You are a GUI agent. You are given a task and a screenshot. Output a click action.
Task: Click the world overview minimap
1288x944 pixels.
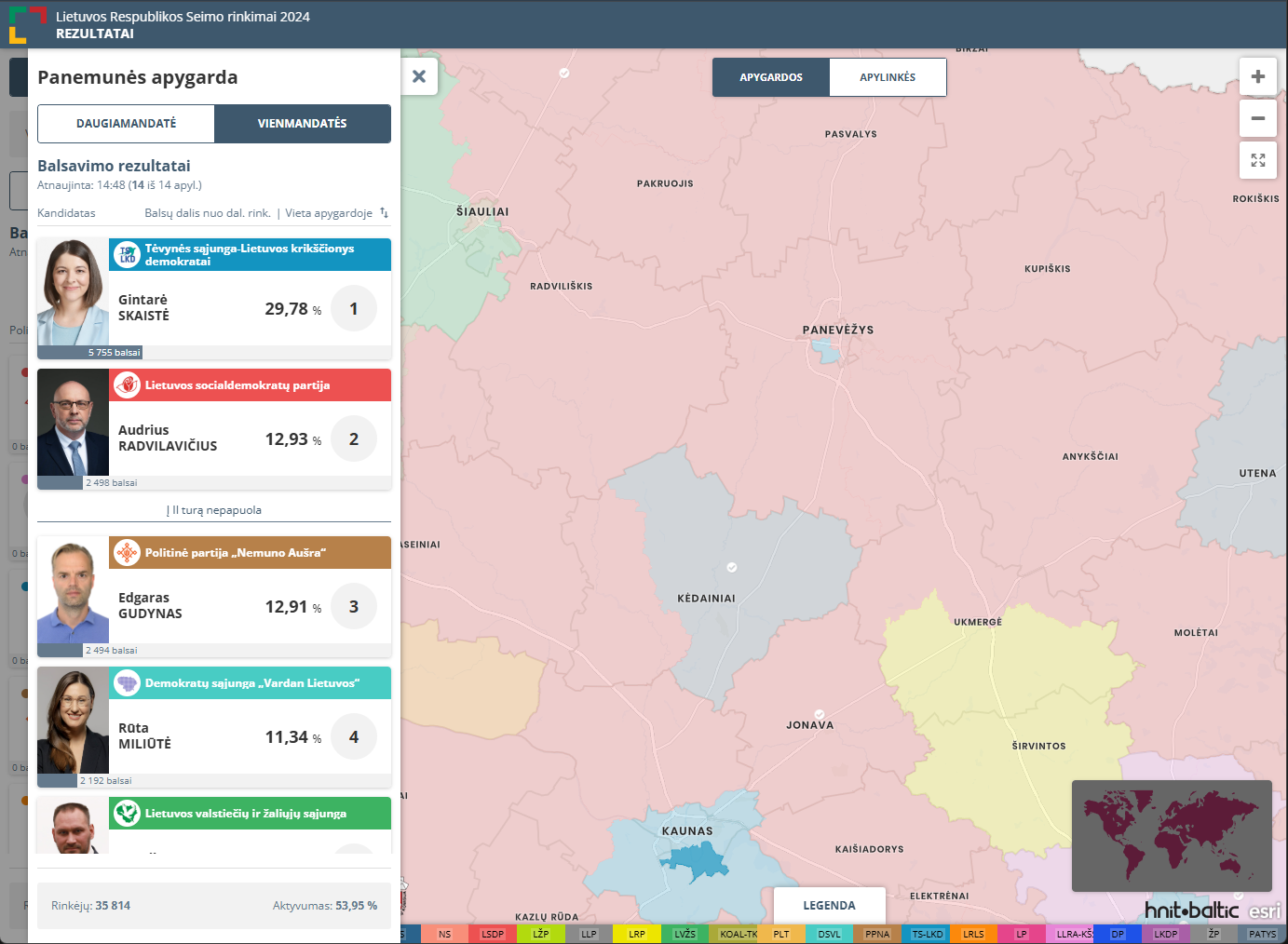coord(1172,836)
